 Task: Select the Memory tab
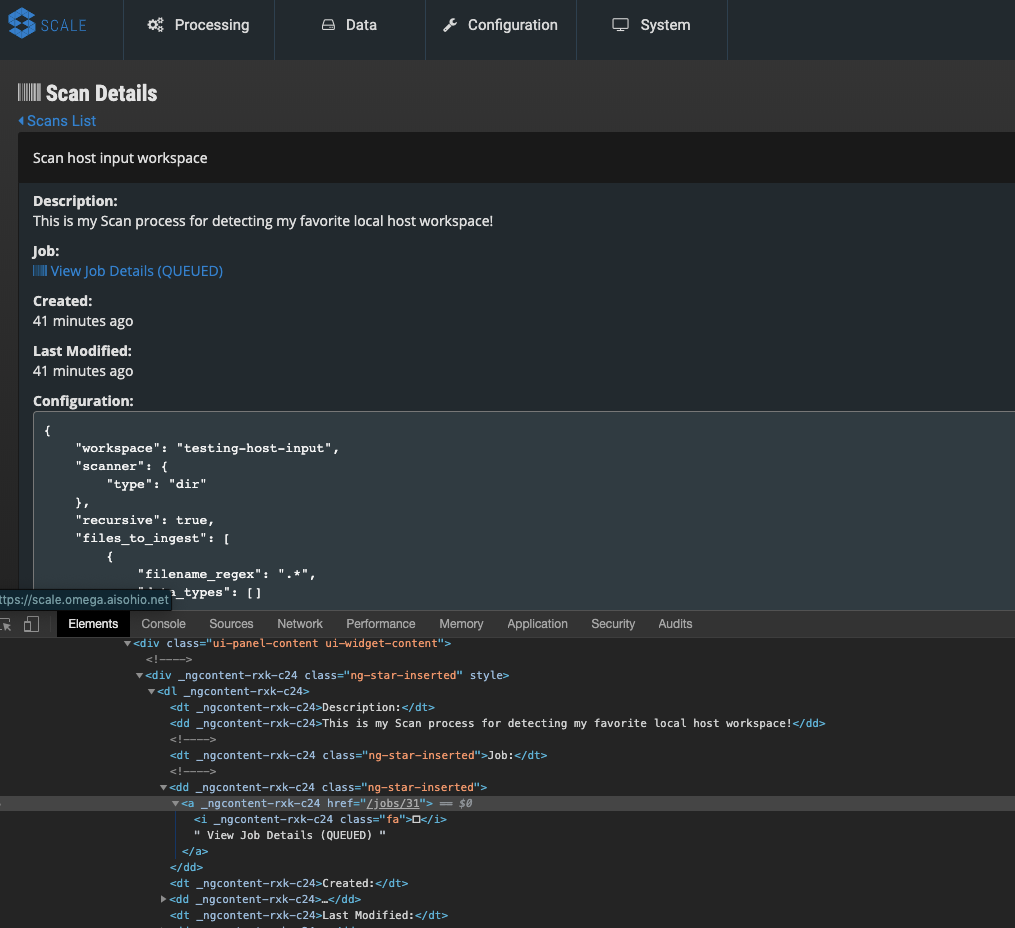click(461, 623)
